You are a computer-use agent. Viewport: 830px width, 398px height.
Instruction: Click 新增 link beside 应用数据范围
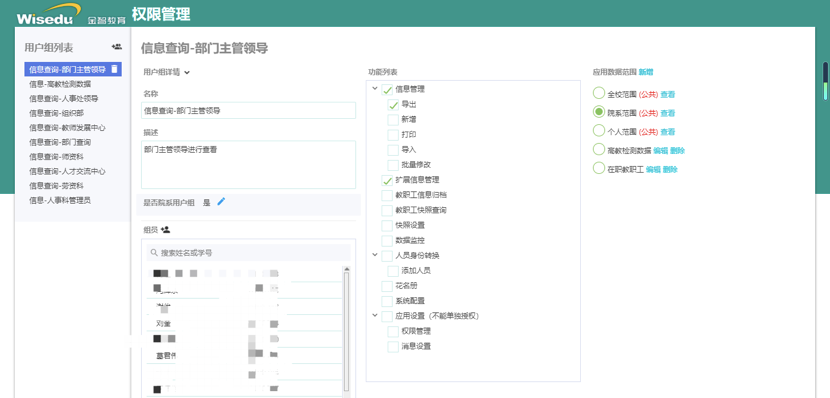646,72
